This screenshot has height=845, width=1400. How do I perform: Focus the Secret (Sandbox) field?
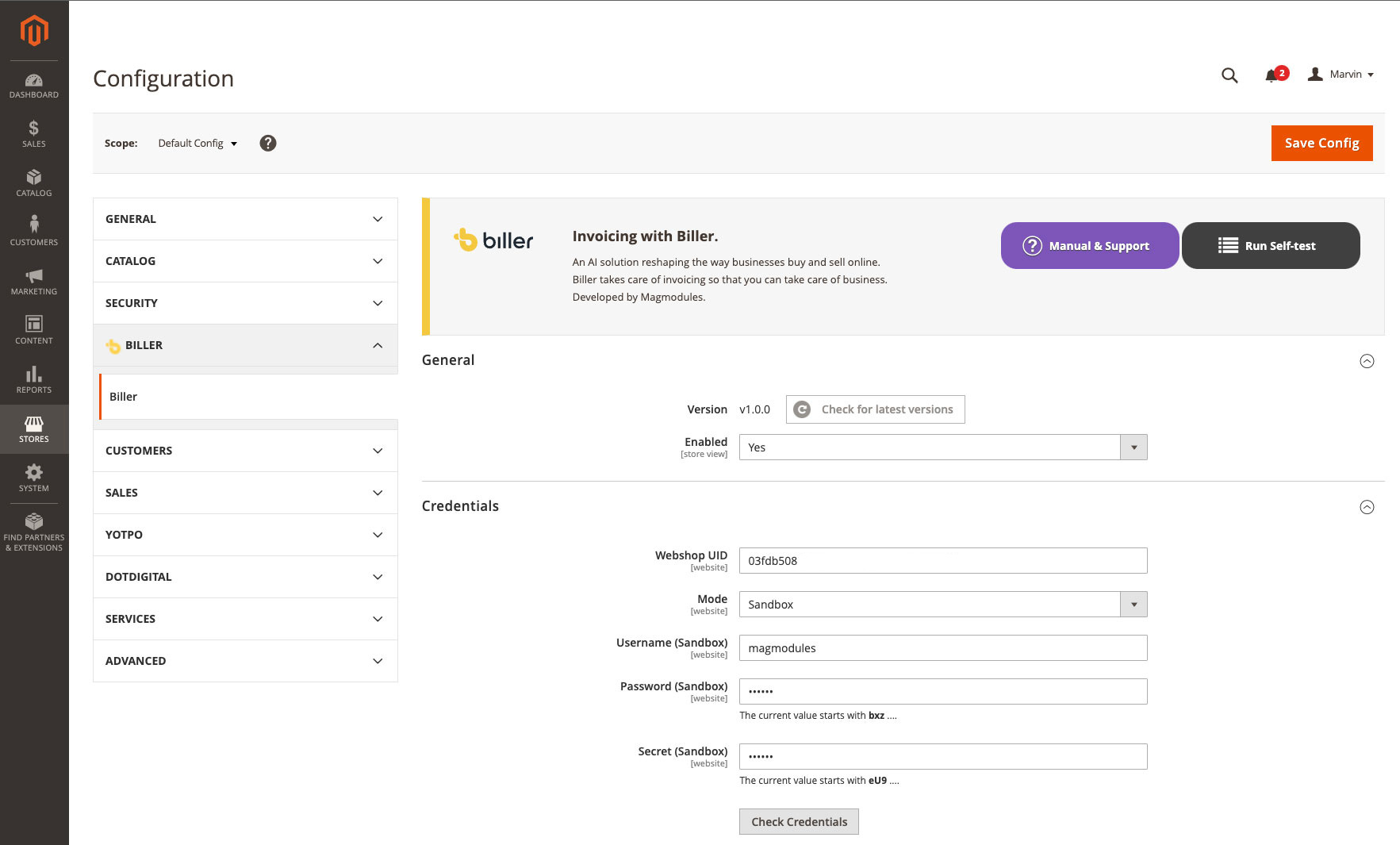(x=943, y=757)
